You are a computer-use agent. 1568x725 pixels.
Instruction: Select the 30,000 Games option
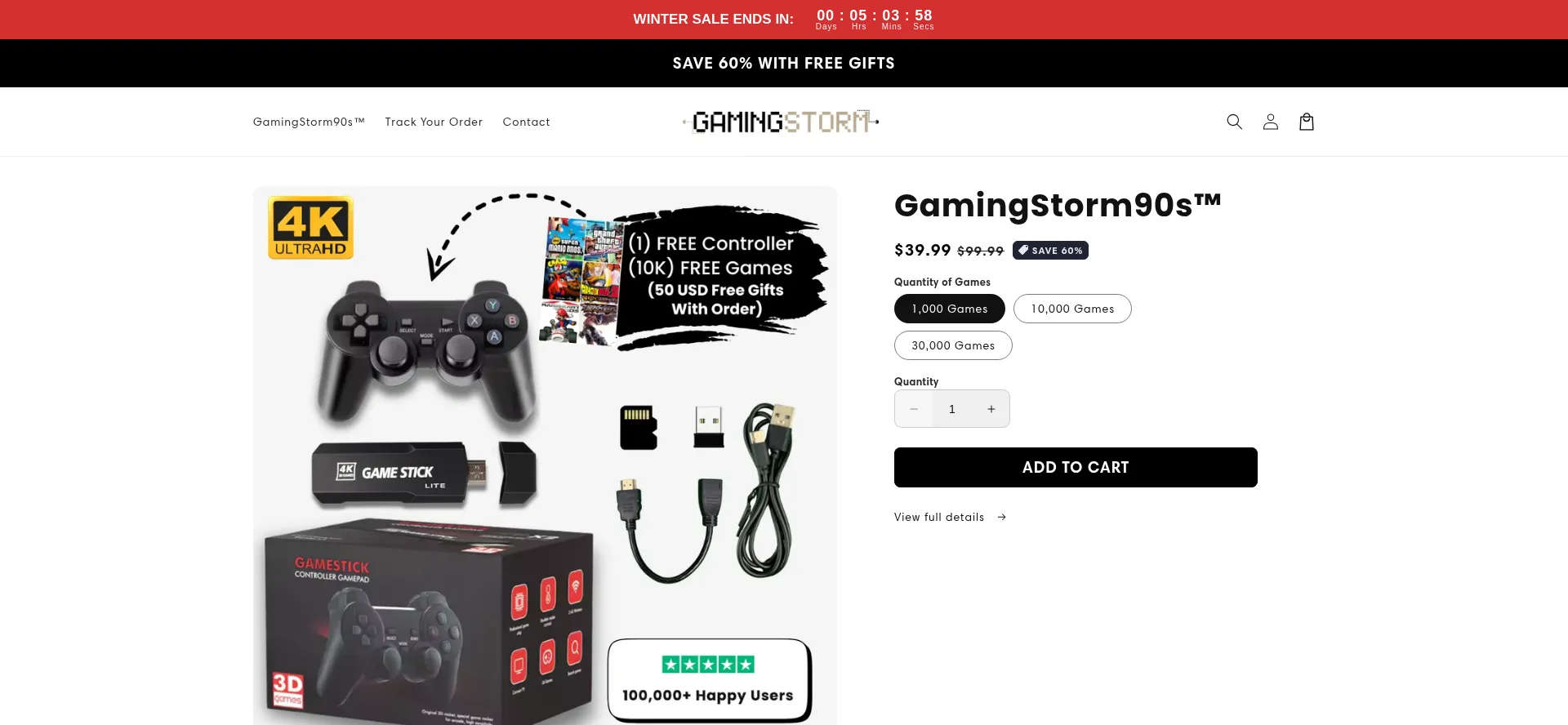click(953, 345)
